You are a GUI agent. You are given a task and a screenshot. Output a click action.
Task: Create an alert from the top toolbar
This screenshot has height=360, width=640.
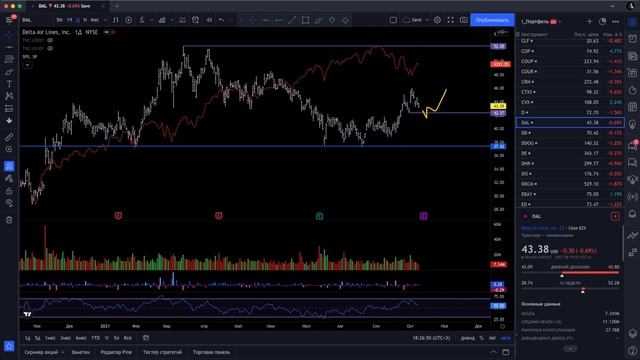(196, 20)
